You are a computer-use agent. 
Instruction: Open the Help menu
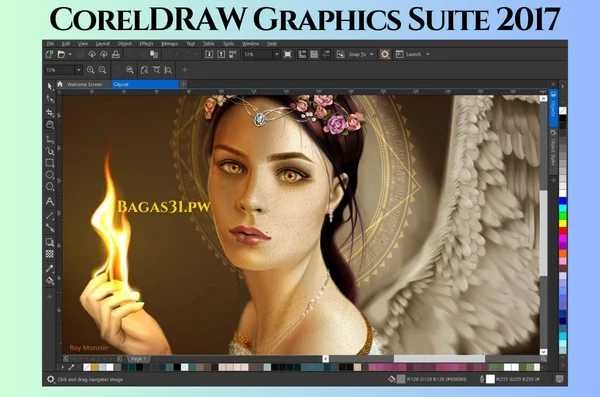[272, 44]
